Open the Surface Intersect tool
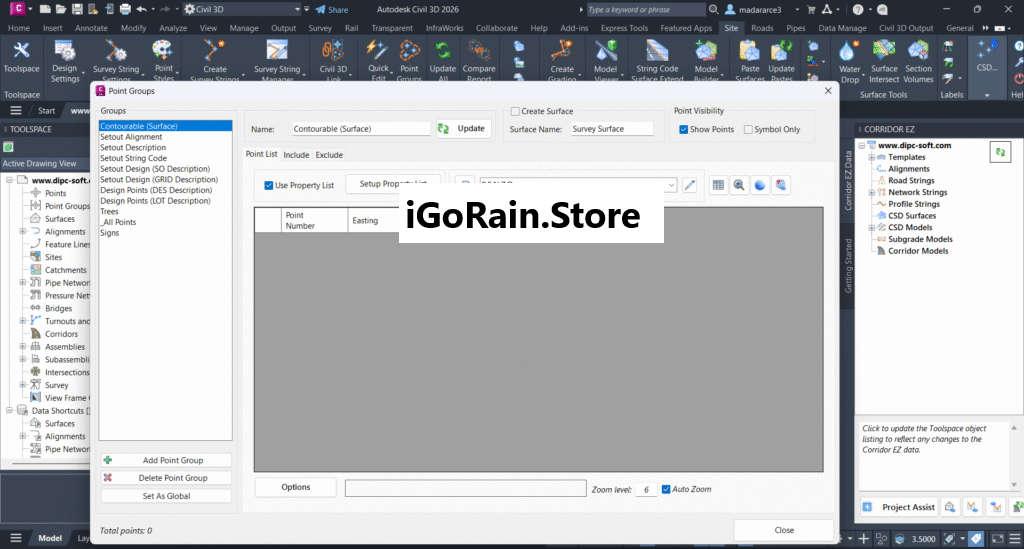 tap(884, 60)
